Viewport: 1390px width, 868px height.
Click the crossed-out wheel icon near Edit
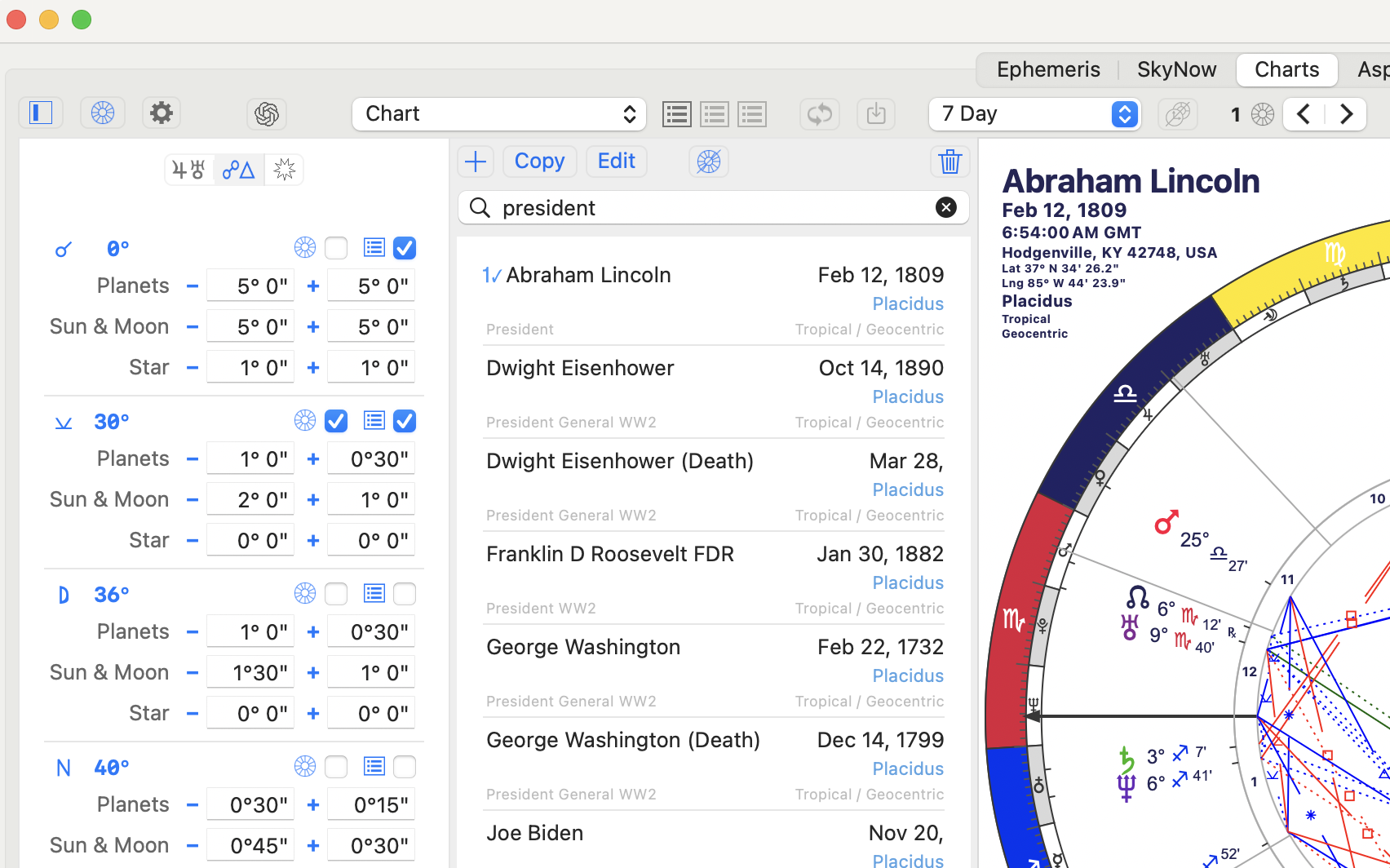tap(707, 161)
